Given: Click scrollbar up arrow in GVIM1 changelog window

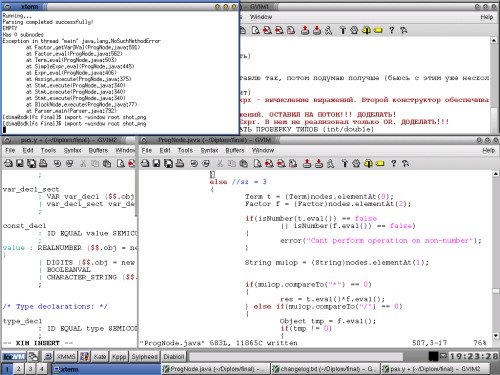Looking at the screenshot, I should point(494,40).
